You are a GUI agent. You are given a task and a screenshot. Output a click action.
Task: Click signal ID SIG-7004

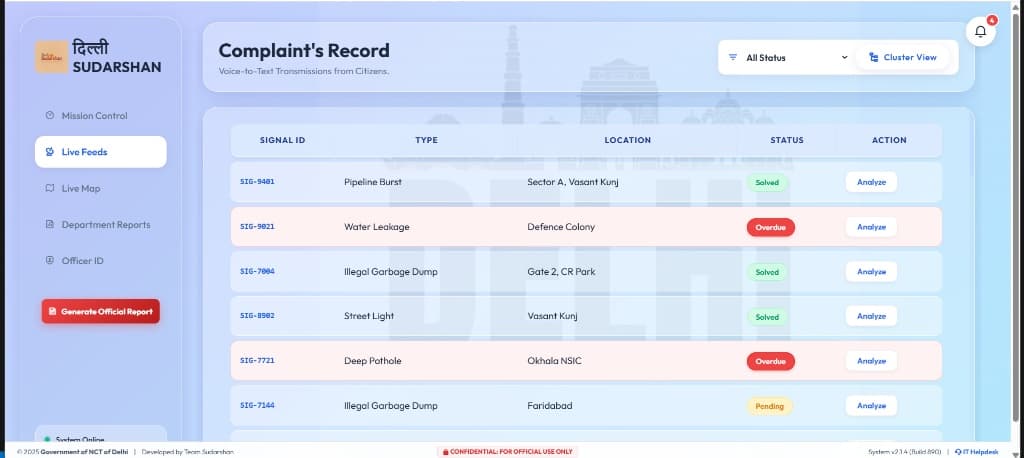pos(257,272)
